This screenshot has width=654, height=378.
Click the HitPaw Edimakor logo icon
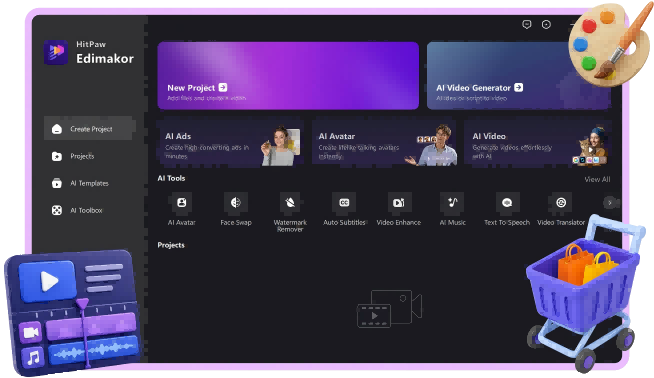coord(56,52)
